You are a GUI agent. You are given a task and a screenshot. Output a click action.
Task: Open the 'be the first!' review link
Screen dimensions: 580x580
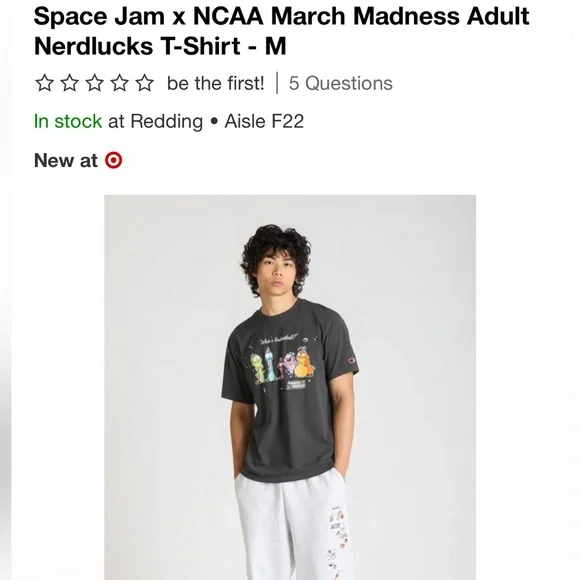click(x=216, y=83)
